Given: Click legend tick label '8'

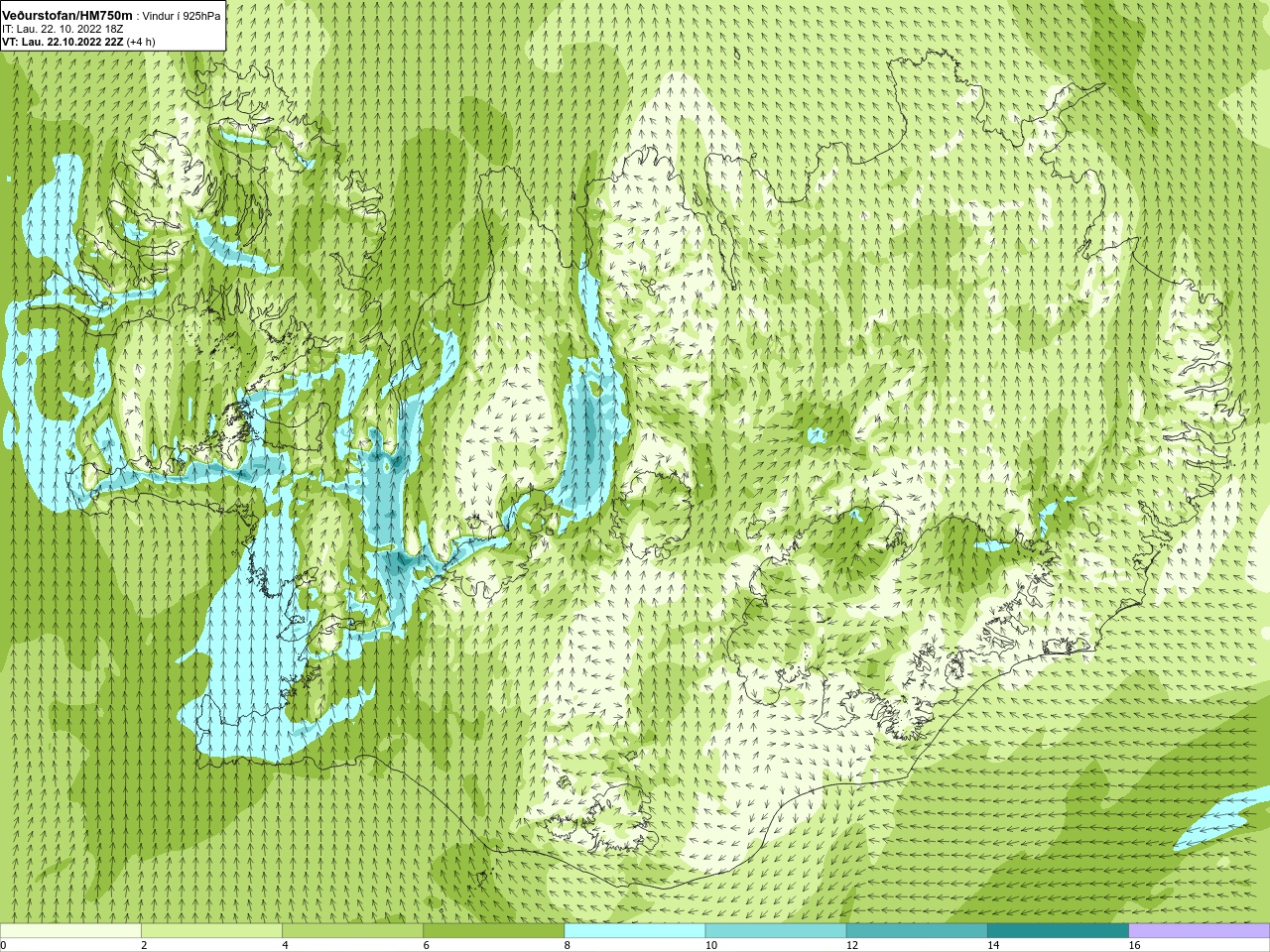Looking at the screenshot, I should tap(568, 945).
